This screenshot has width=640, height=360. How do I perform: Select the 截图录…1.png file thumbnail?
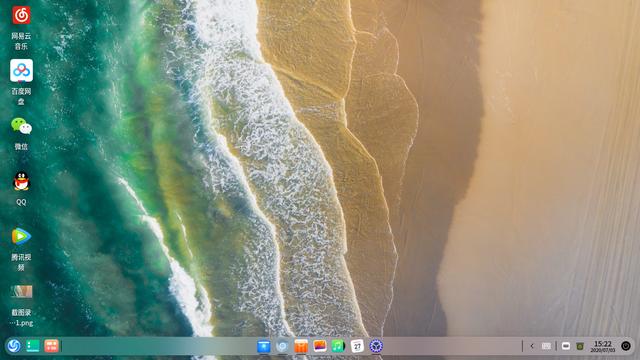click(21, 291)
